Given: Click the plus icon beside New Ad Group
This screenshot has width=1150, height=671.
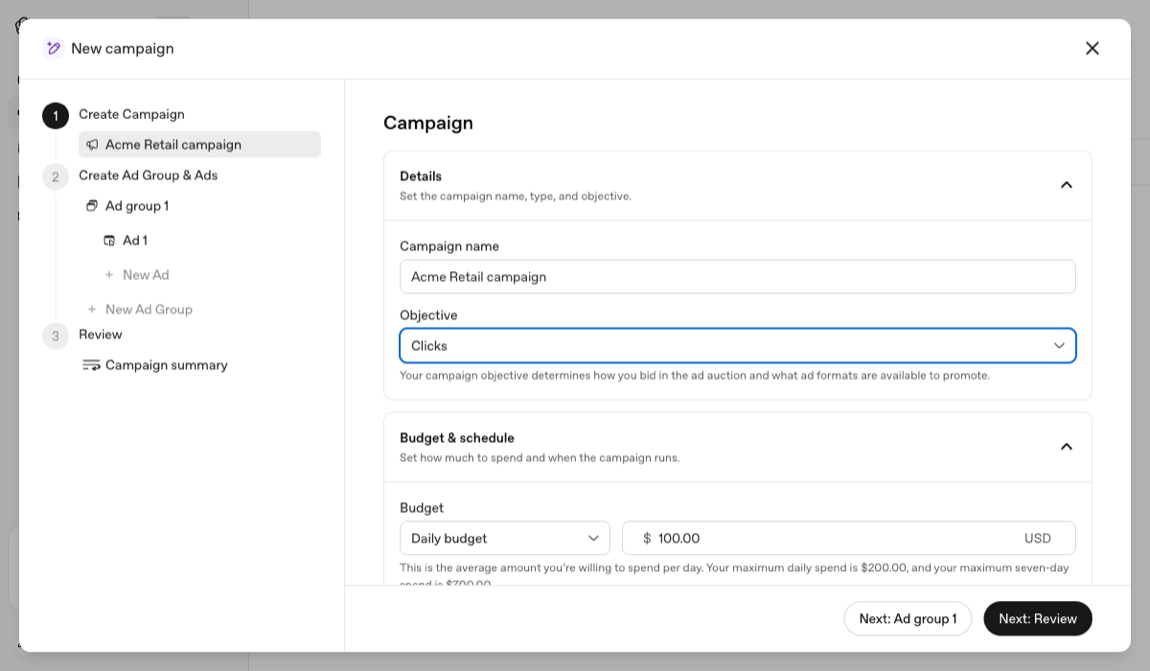Looking at the screenshot, I should tap(92, 309).
